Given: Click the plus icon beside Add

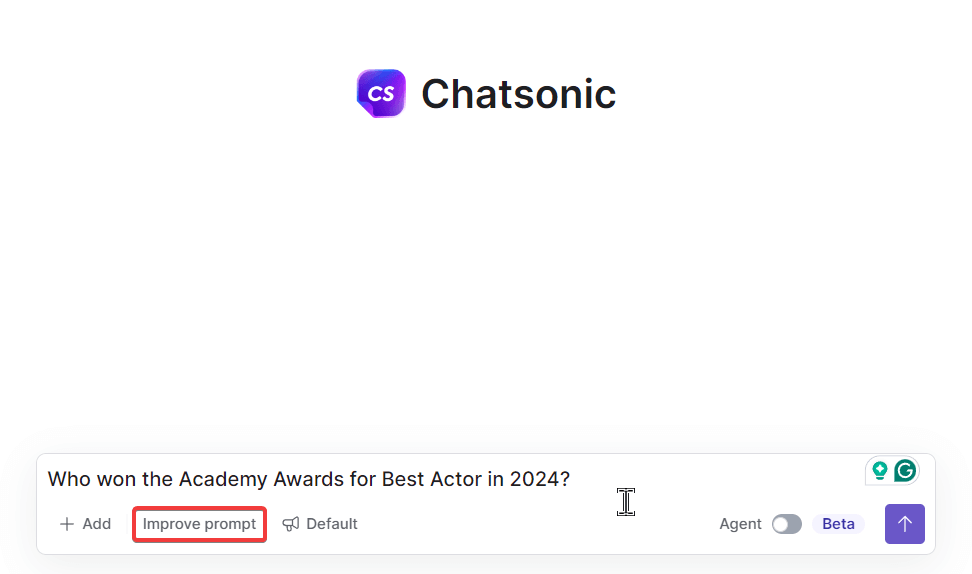Looking at the screenshot, I should coord(67,524).
